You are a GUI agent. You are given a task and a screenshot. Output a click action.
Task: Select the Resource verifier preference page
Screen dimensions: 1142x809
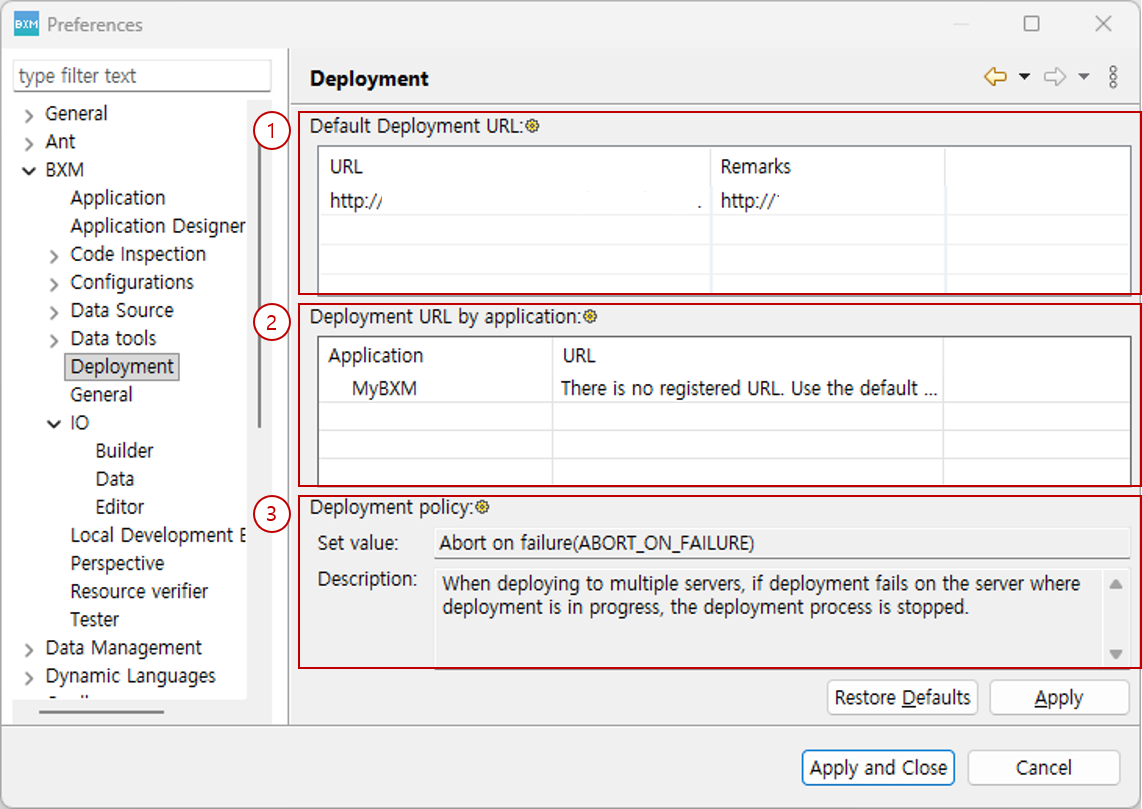(x=139, y=591)
